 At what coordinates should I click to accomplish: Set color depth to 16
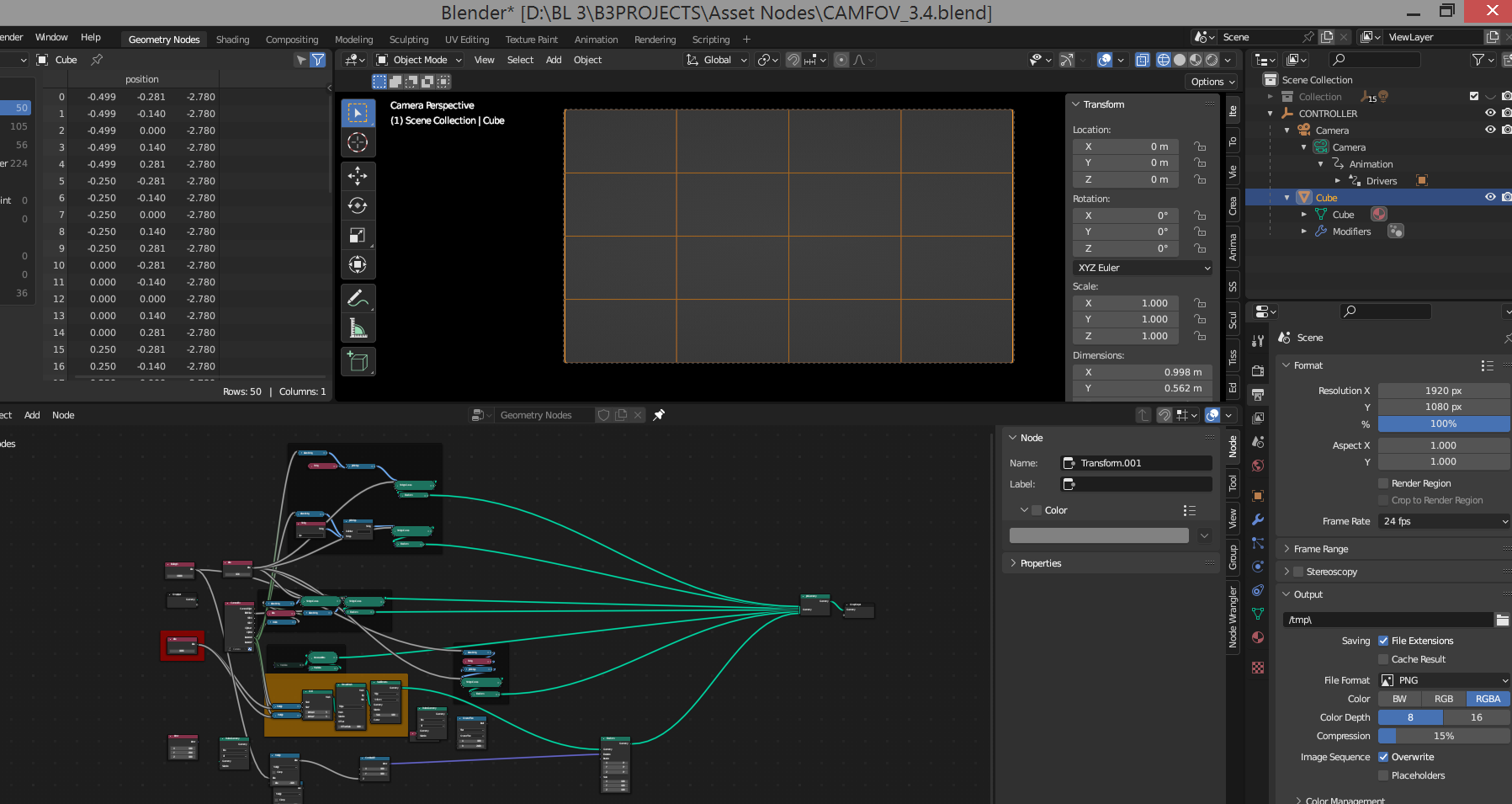pos(1477,717)
